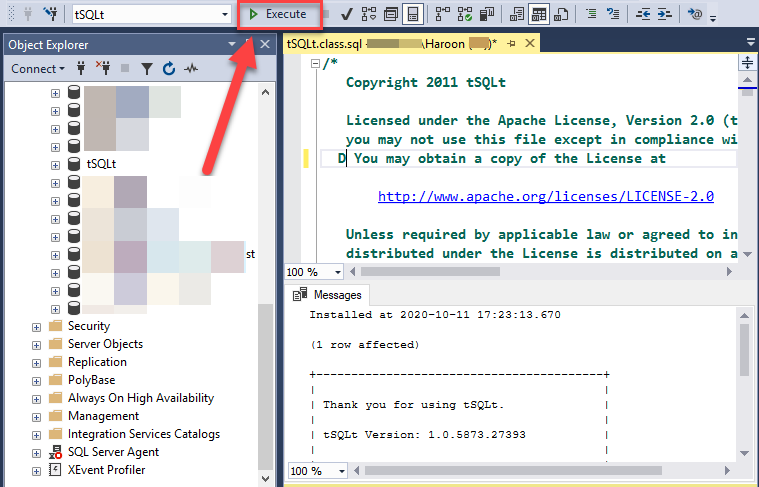Image resolution: width=759 pixels, height=487 pixels.
Task: Click Results to File icon
Action: click(x=561, y=14)
